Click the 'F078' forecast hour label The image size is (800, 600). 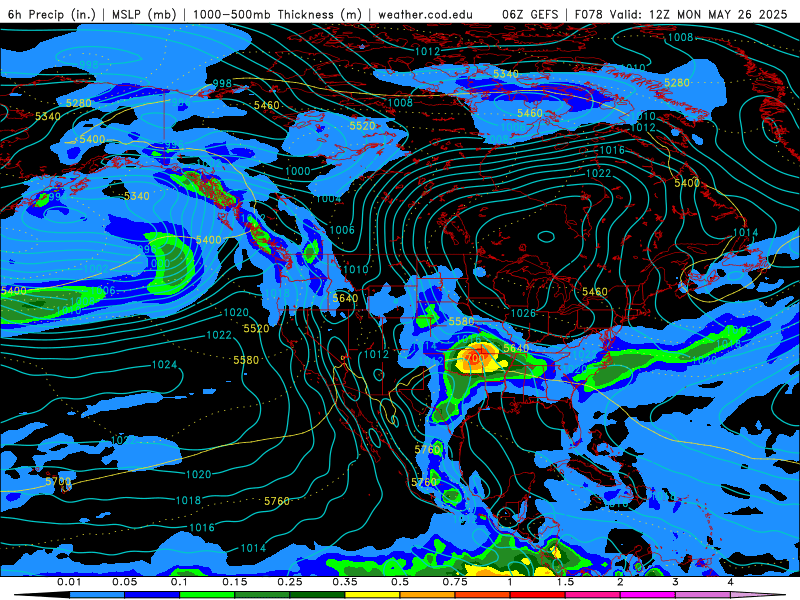point(588,14)
